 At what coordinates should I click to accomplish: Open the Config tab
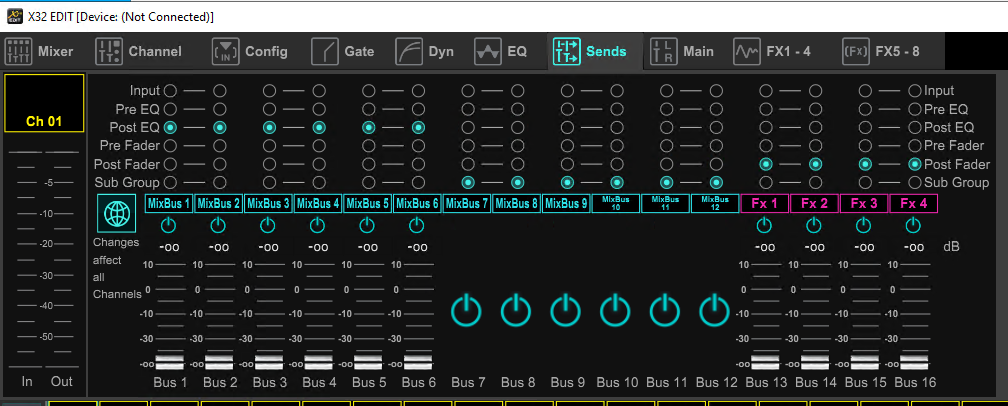click(249, 51)
